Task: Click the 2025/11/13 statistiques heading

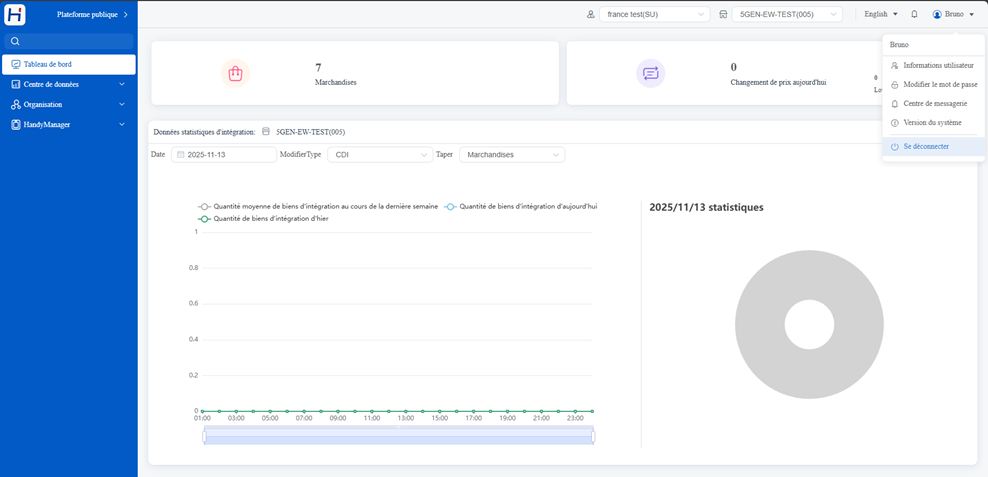Action: [x=706, y=207]
